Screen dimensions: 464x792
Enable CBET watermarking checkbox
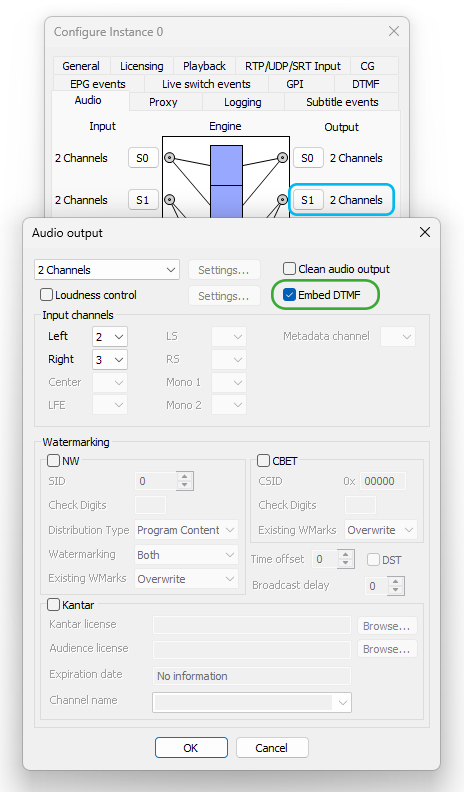[264, 460]
